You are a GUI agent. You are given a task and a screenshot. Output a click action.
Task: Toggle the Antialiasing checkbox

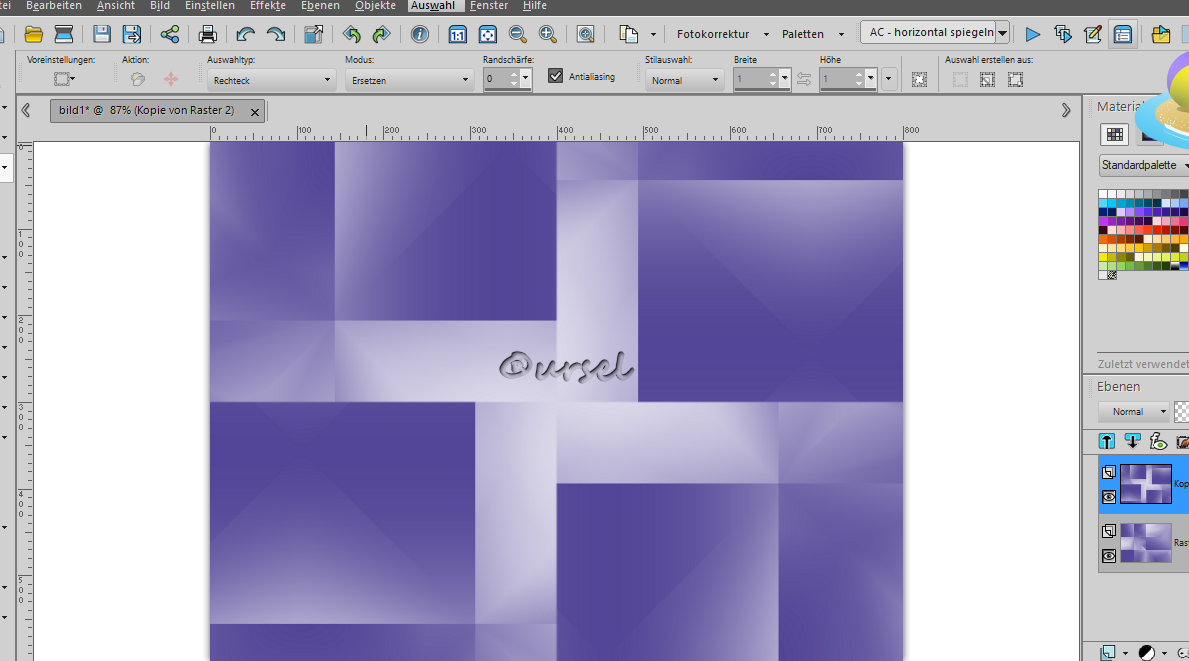(556, 76)
